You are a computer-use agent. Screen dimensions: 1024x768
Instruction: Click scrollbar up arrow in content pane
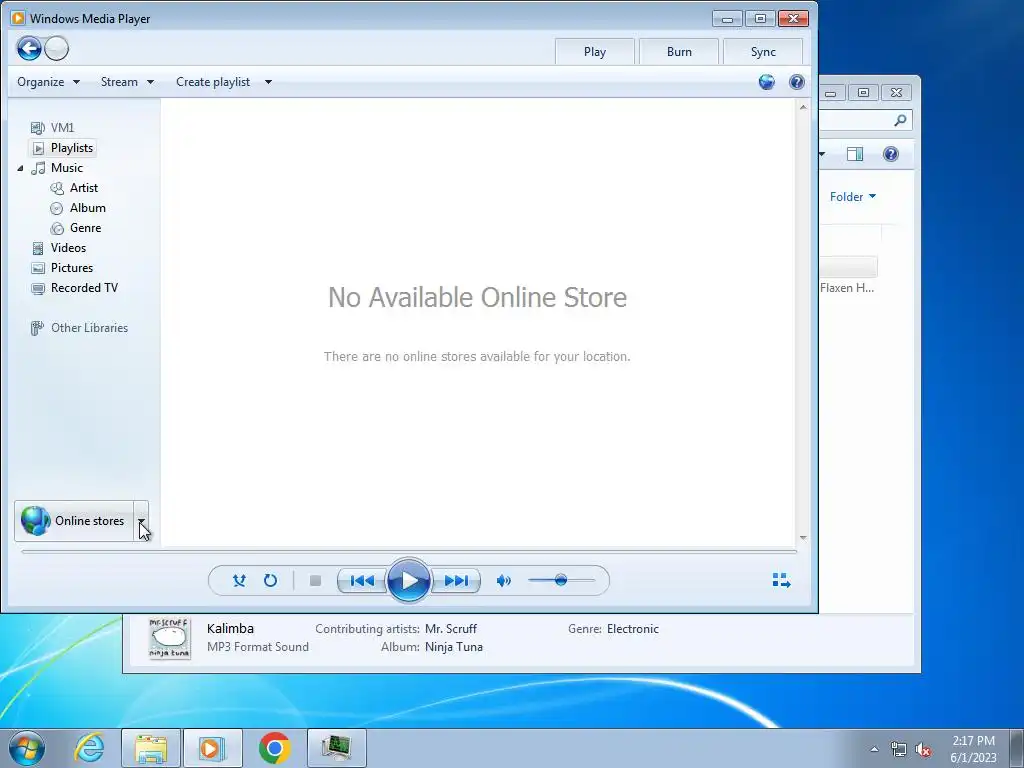pyautogui.click(x=803, y=107)
